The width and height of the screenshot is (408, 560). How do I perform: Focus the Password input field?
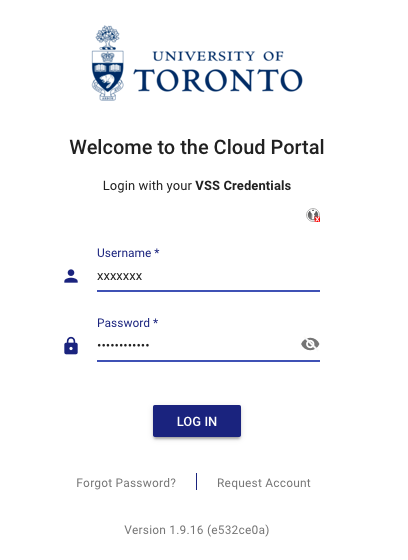click(x=198, y=345)
